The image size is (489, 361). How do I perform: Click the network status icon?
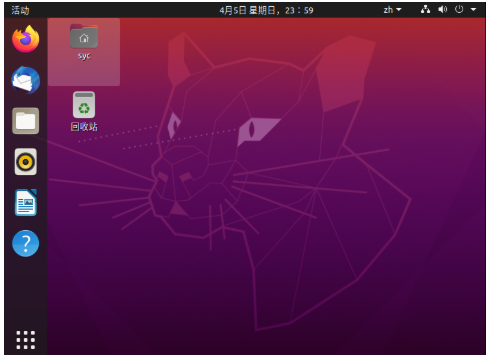click(425, 10)
